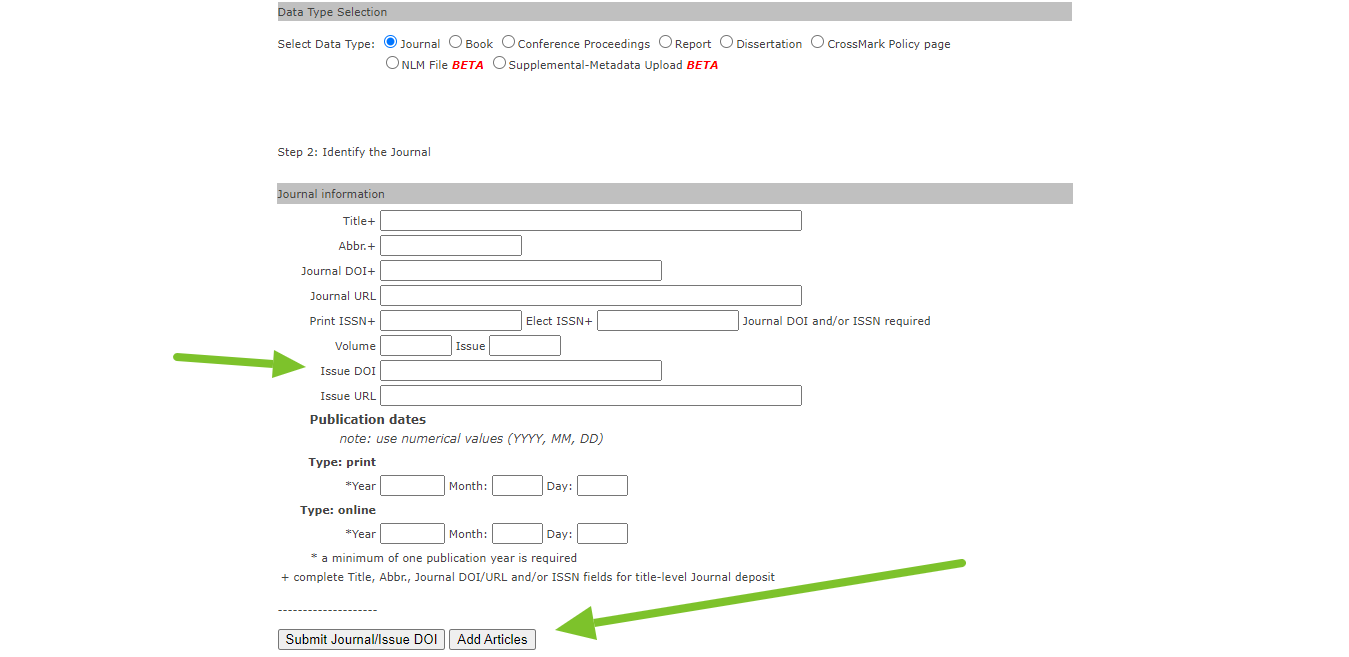Screen dimensions: 1349x657
Task: Select CrossMark Policy page option
Action: pos(817,43)
